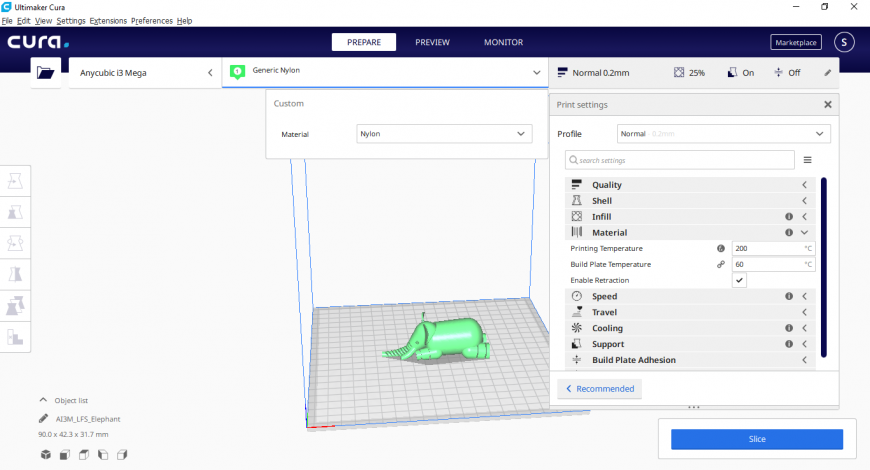Image resolution: width=870 pixels, height=470 pixels.
Task: Expand the Build Plate Adhesion category
Action: coord(690,360)
